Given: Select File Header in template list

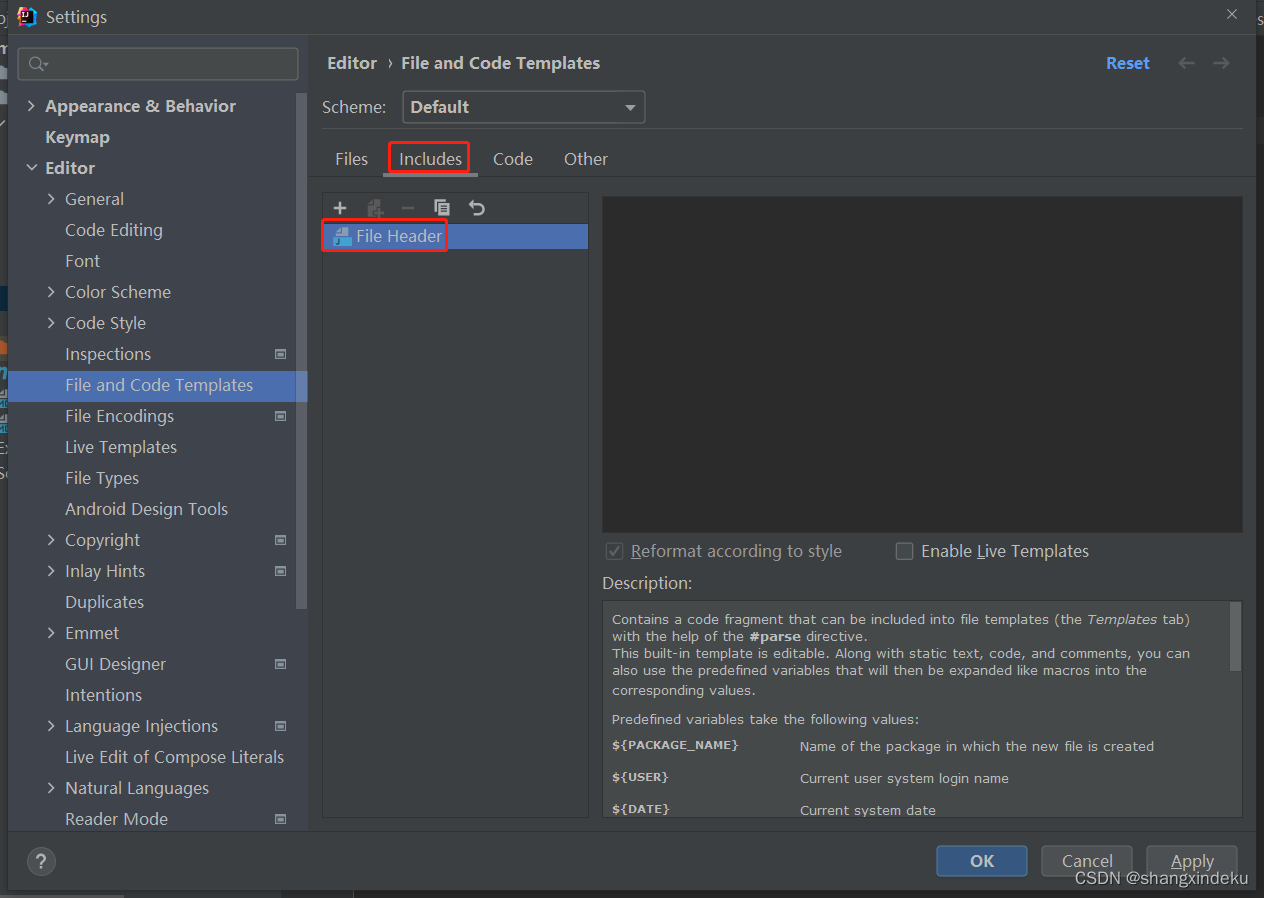Looking at the screenshot, I should point(455,237).
